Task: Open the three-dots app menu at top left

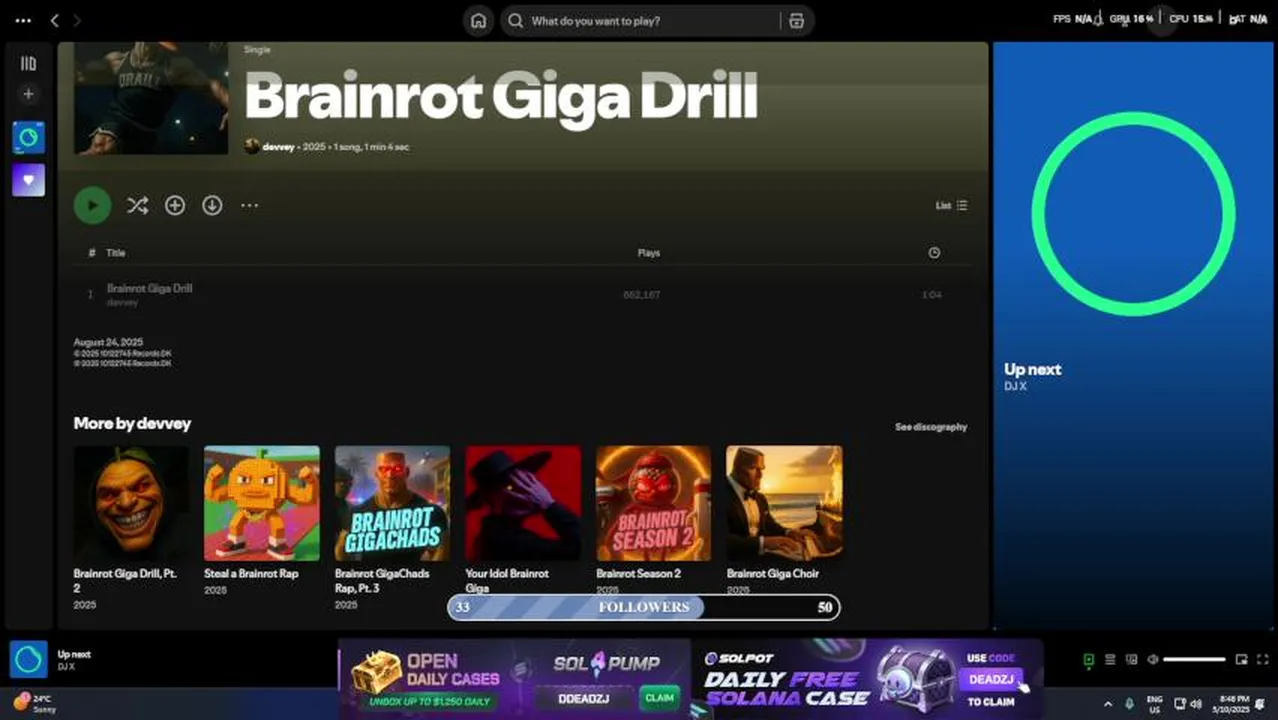Action: (23, 20)
